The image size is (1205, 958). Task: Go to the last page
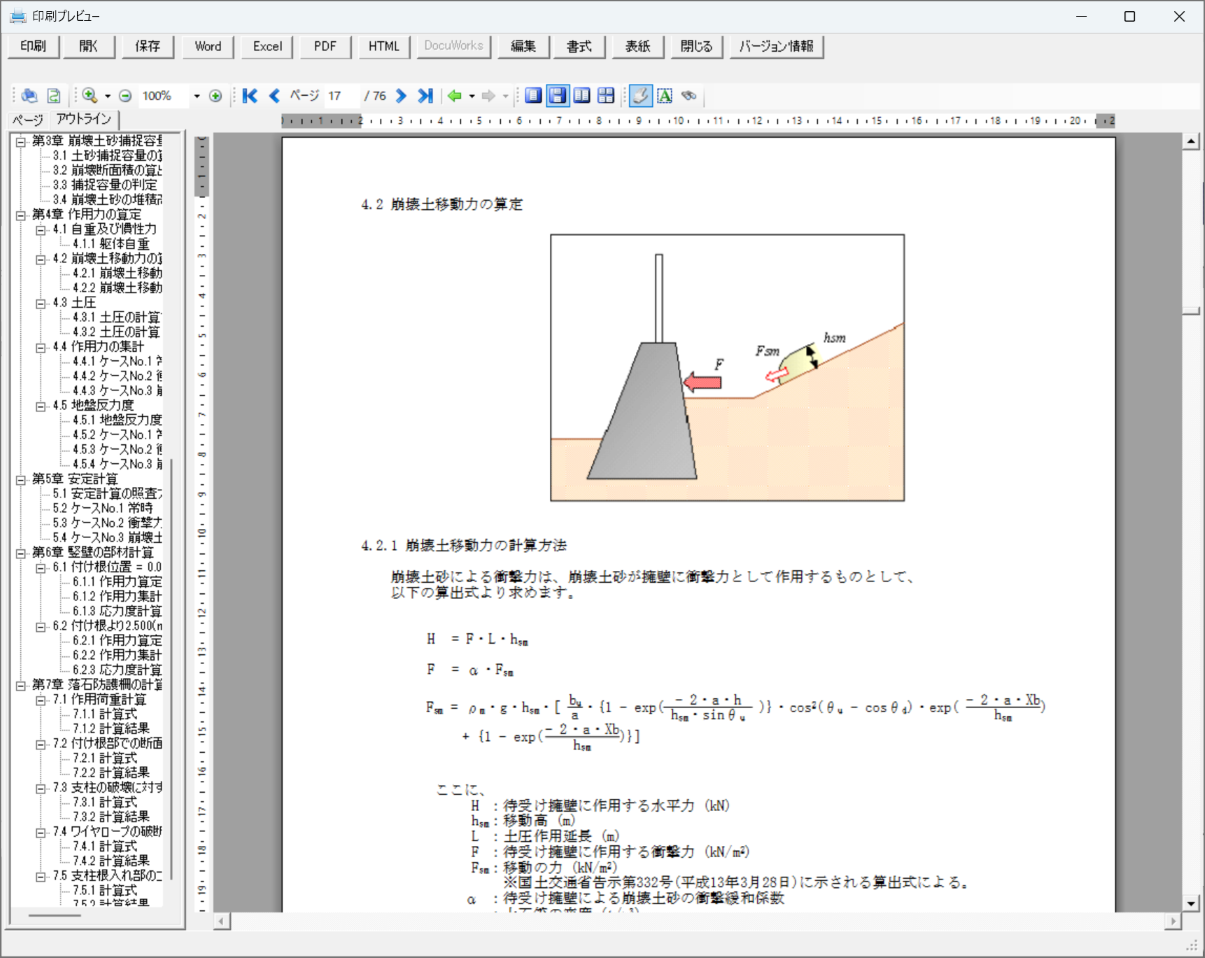click(x=425, y=96)
